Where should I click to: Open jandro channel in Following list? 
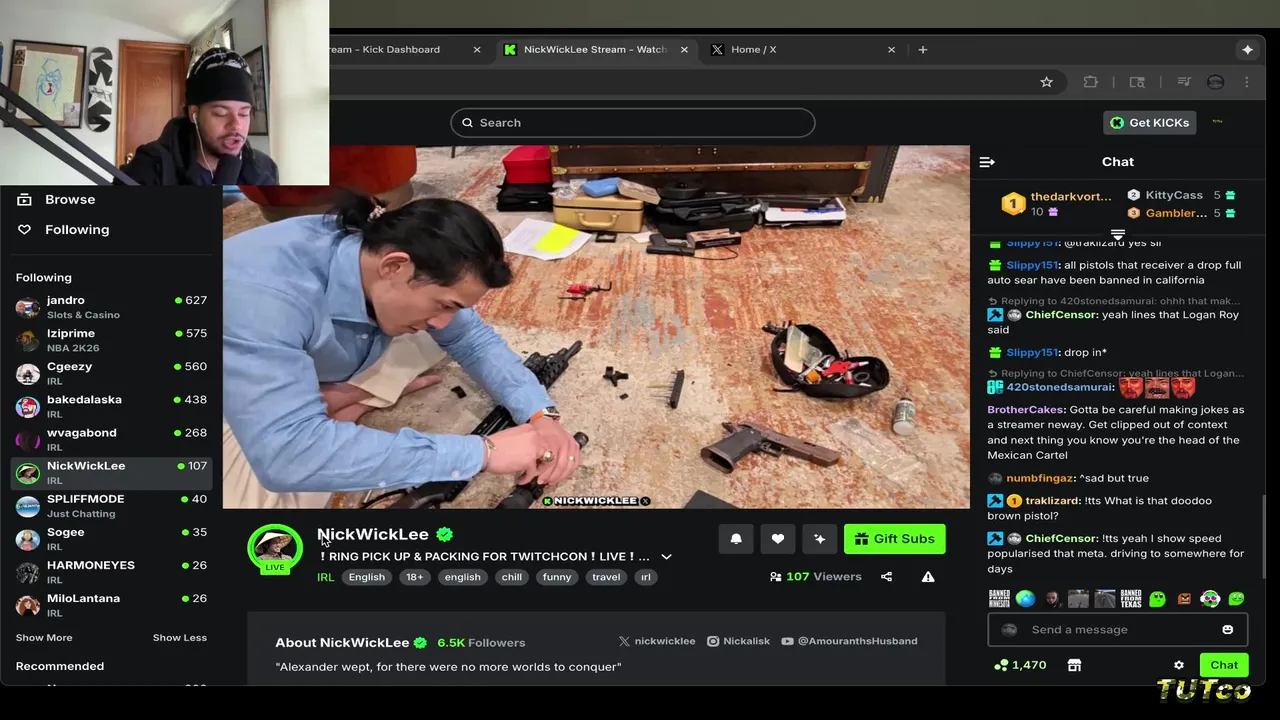pyautogui.click(x=111, y=307)
